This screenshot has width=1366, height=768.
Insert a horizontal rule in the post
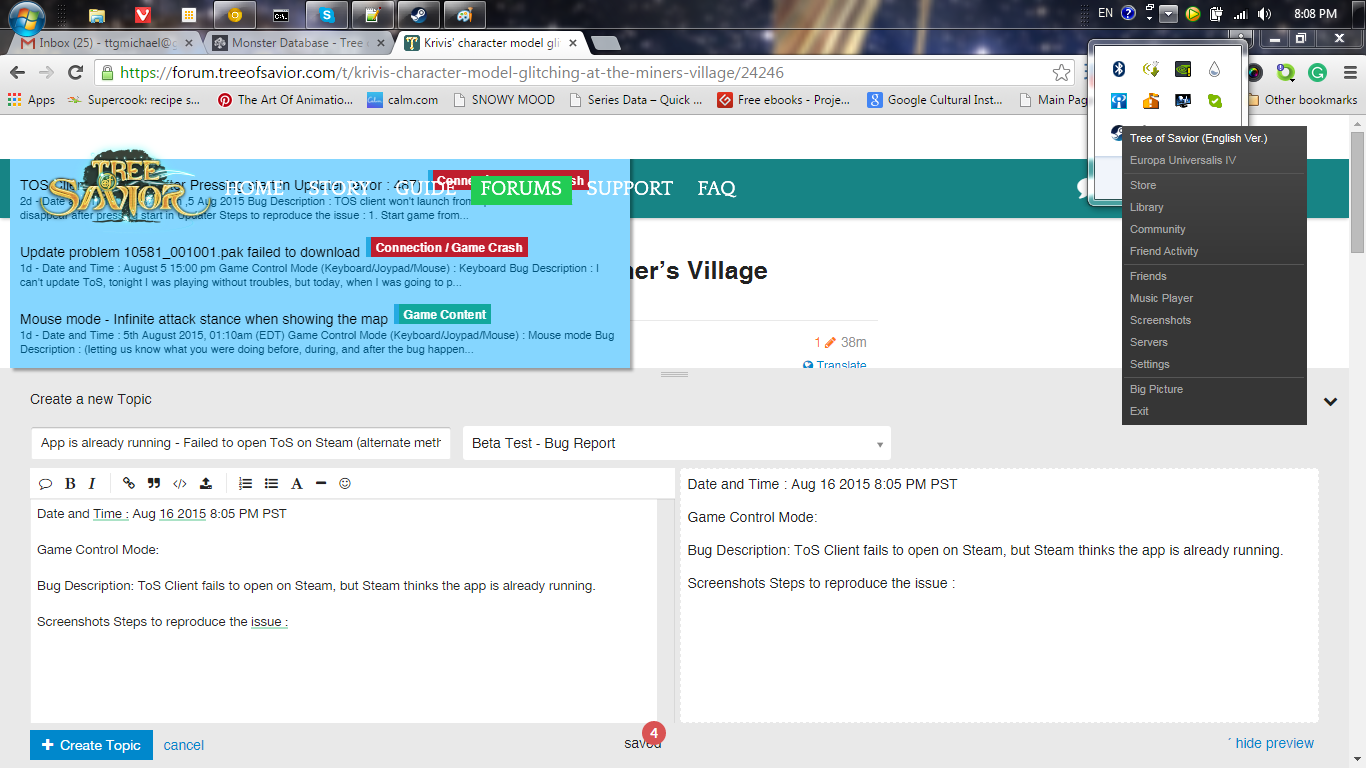click(321, 484)
